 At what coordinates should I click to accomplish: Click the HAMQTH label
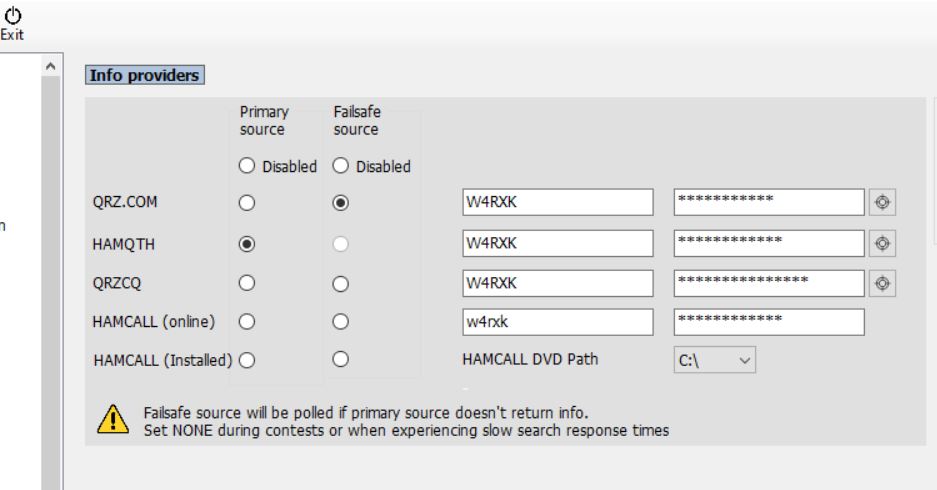coord(124,244)
